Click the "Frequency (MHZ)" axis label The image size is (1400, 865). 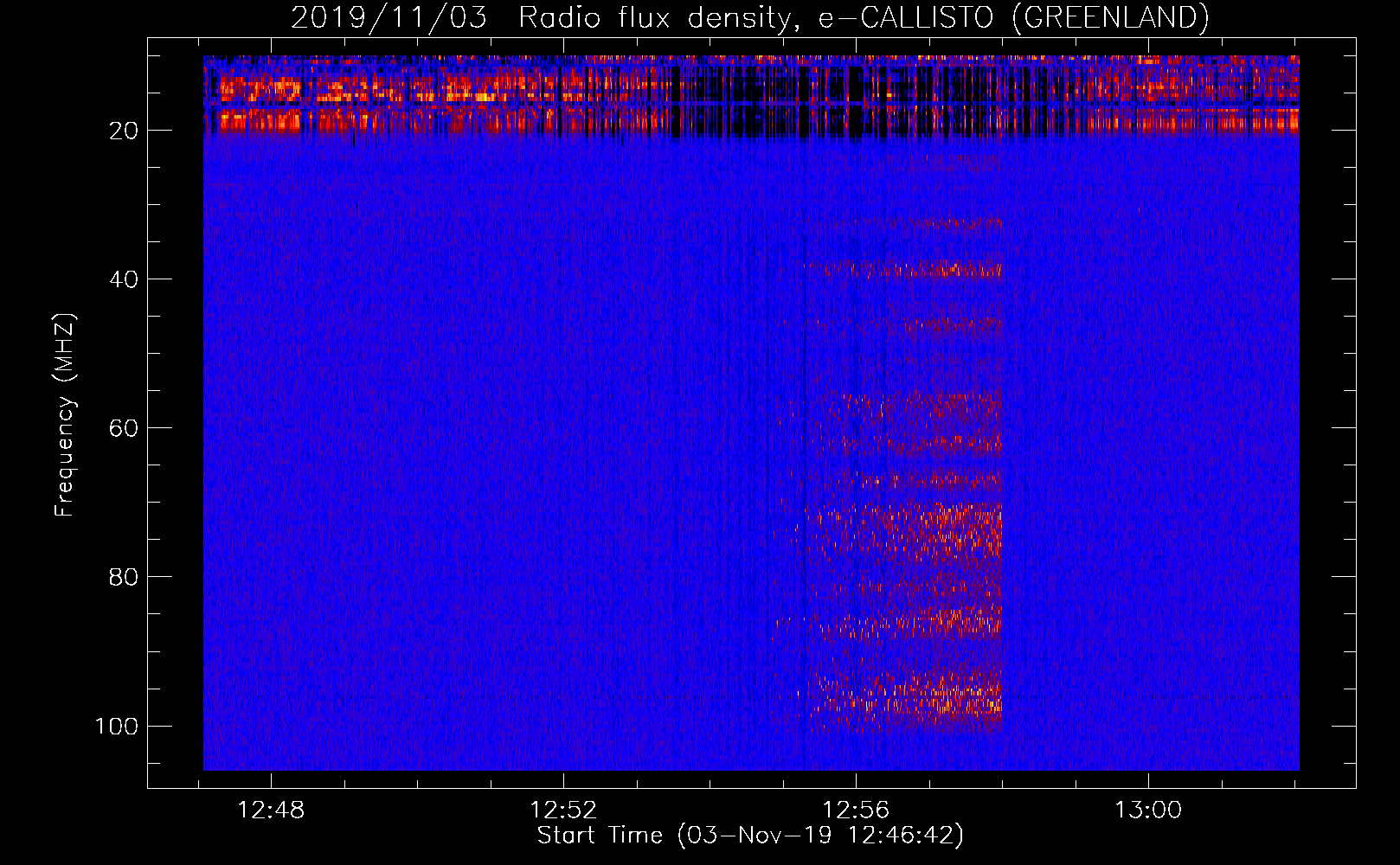click(x=65, y=415)
